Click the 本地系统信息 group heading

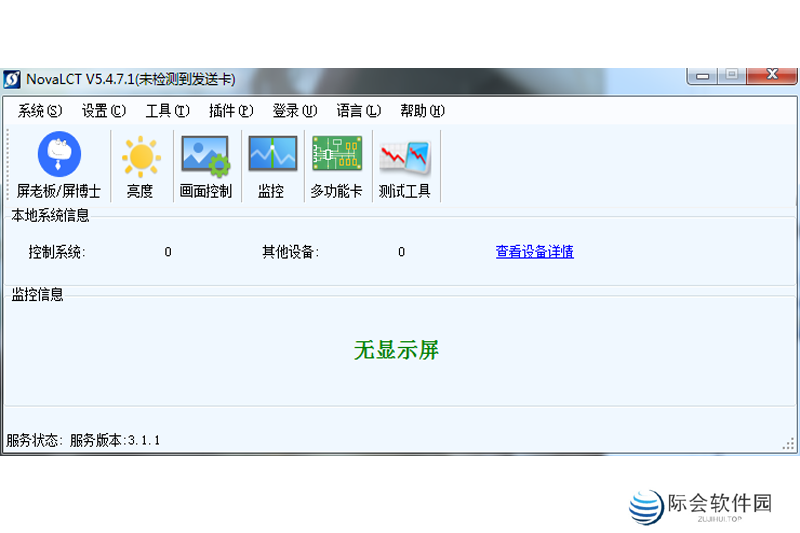50,215
